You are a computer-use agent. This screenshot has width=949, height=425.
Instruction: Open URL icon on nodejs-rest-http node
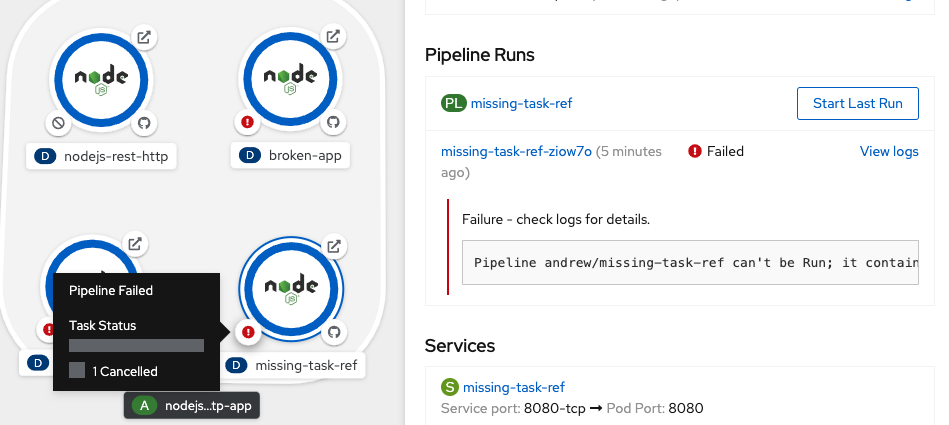(x=144, y=38)
